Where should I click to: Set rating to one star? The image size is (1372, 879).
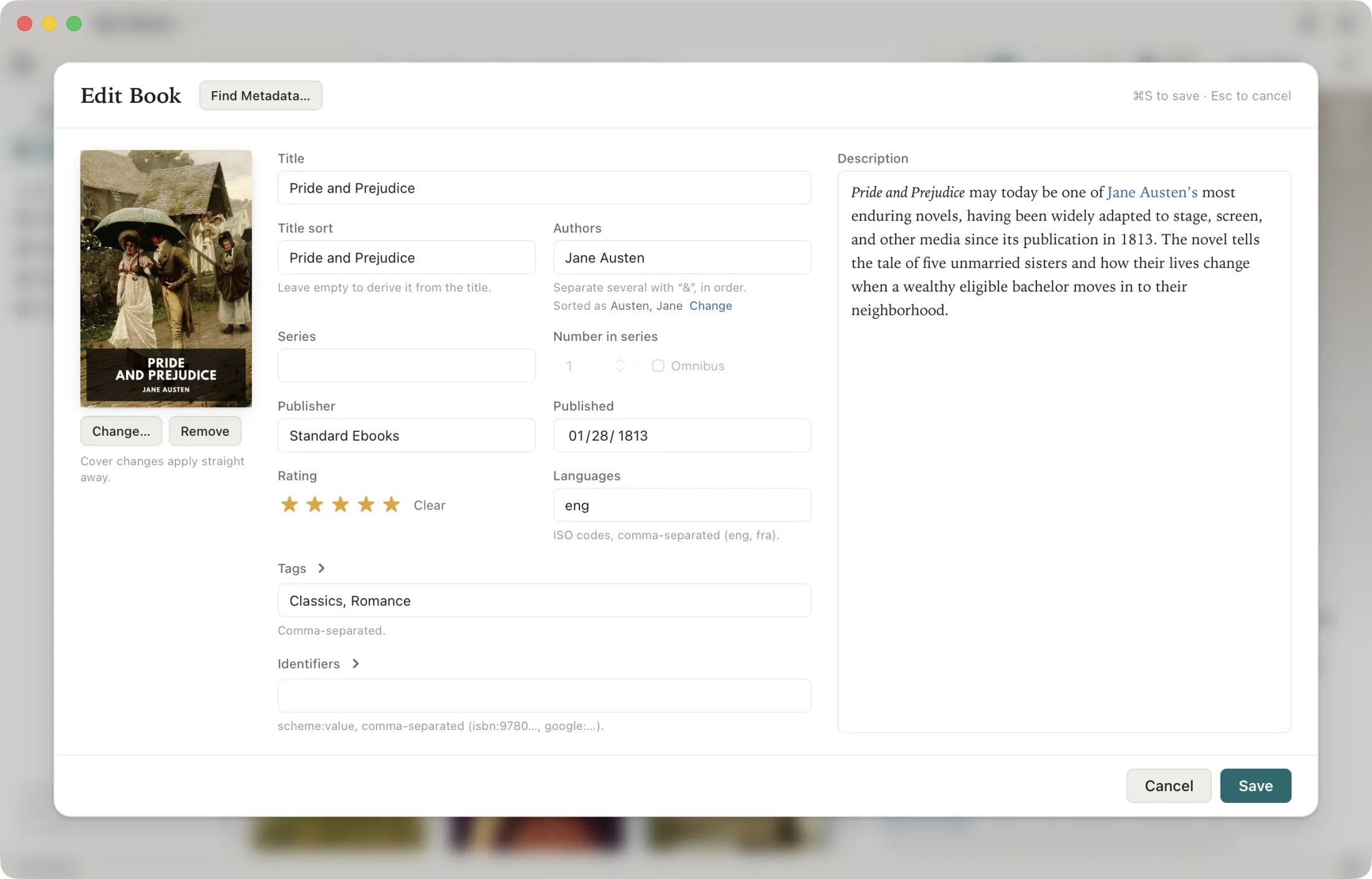289,504
